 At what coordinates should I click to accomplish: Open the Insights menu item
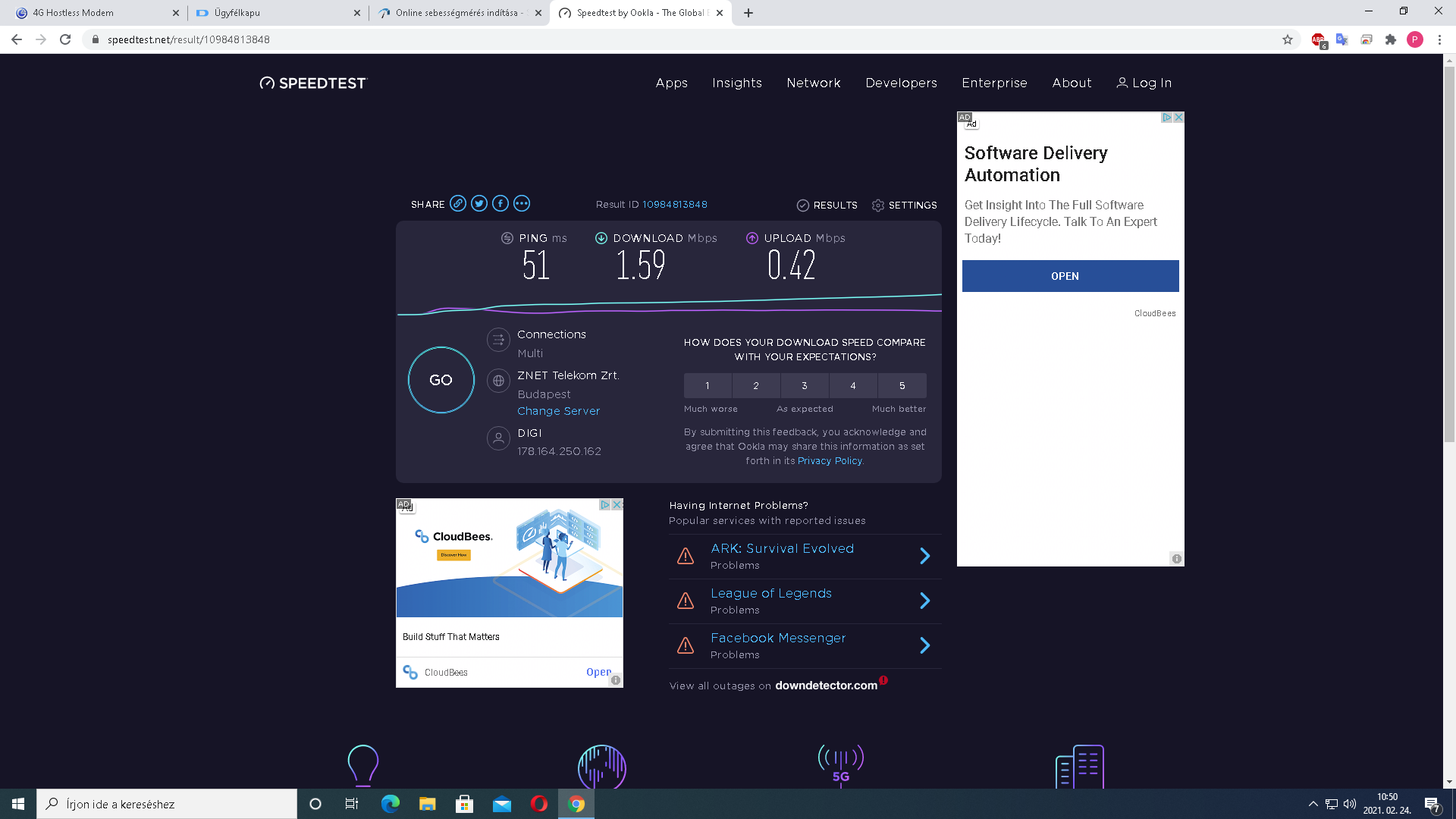tap(736, 83)
